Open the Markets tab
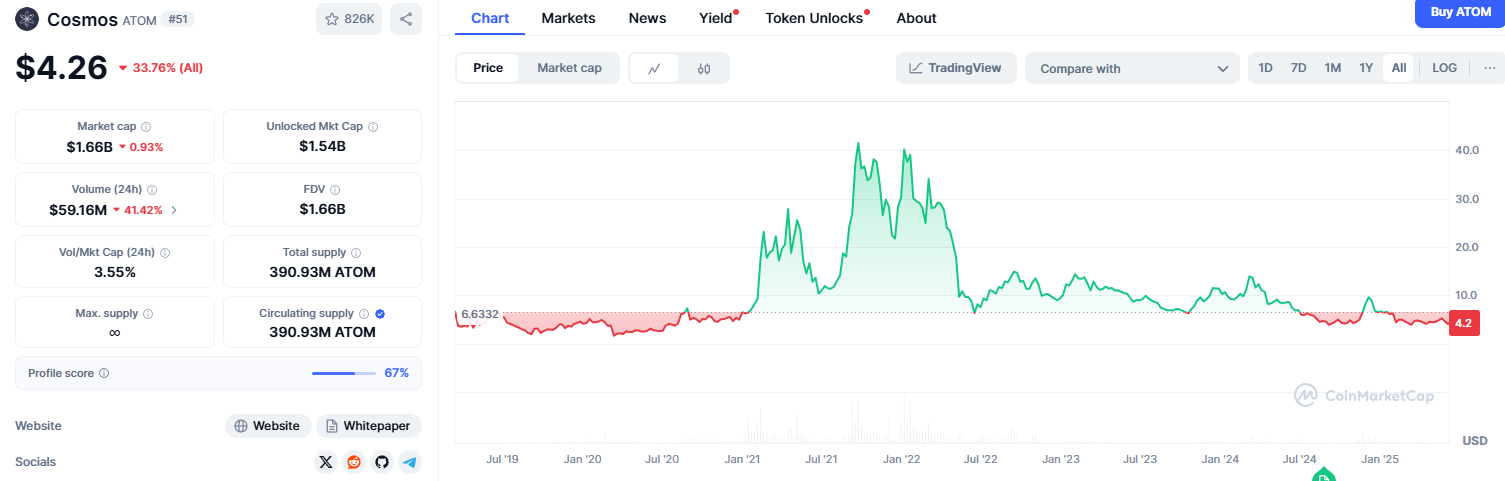This screenshot has width=1505, height=481. pyautogui.click(x=568, y=18)
